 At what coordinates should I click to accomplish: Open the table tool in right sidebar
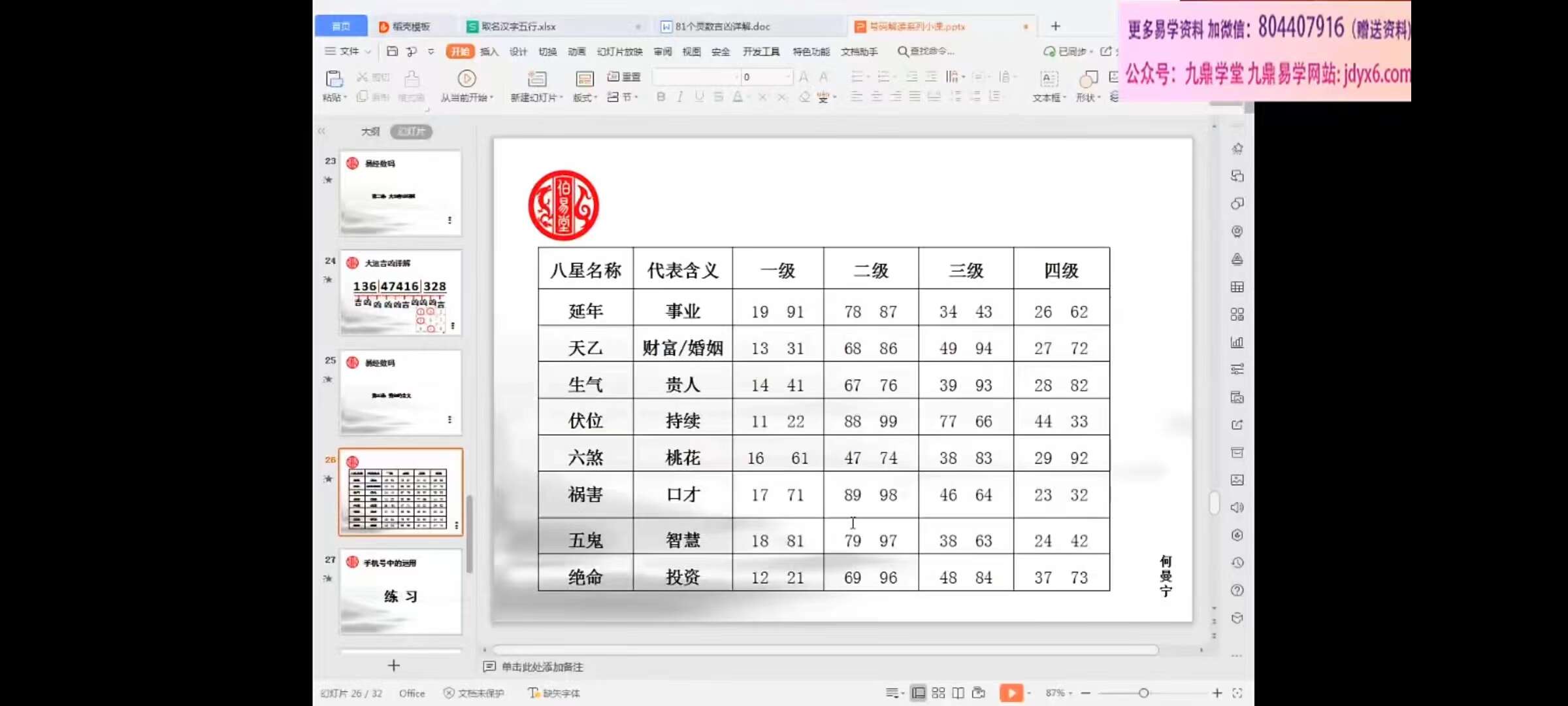click(x=1237, y=287)
